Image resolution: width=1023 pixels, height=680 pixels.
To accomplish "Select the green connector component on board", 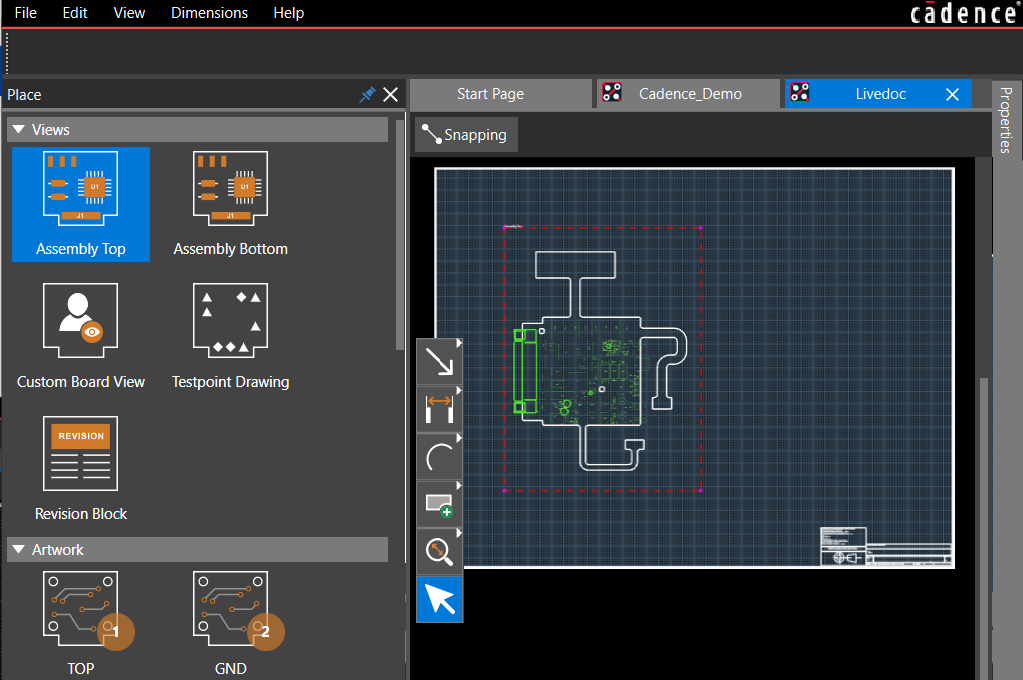I will pyautogui.click(x=525, y=371).
